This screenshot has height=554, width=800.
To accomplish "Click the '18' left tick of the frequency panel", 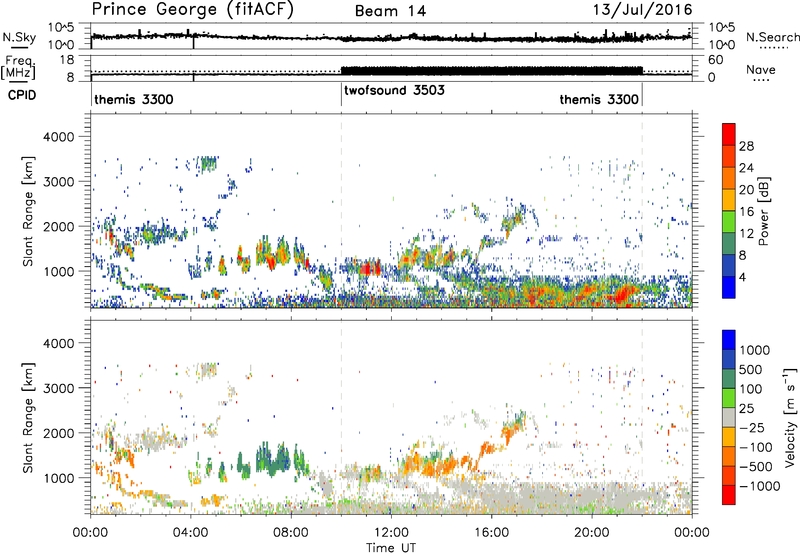I will [67, 60].
